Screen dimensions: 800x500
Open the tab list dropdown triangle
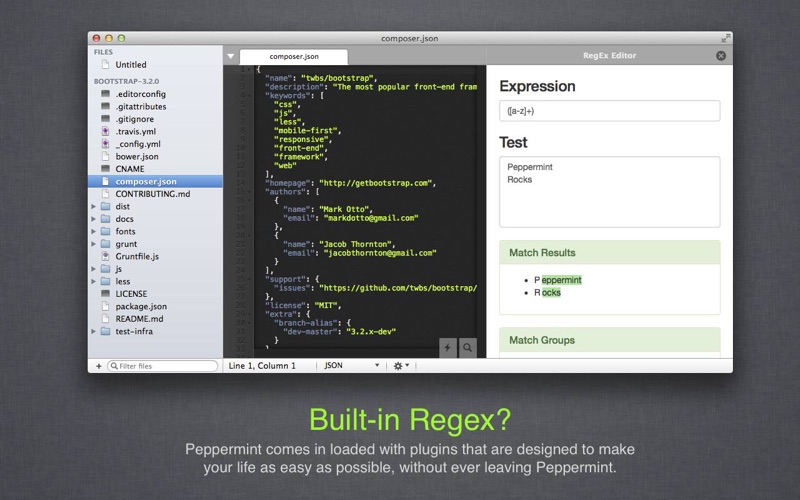[x=231, y=56]
